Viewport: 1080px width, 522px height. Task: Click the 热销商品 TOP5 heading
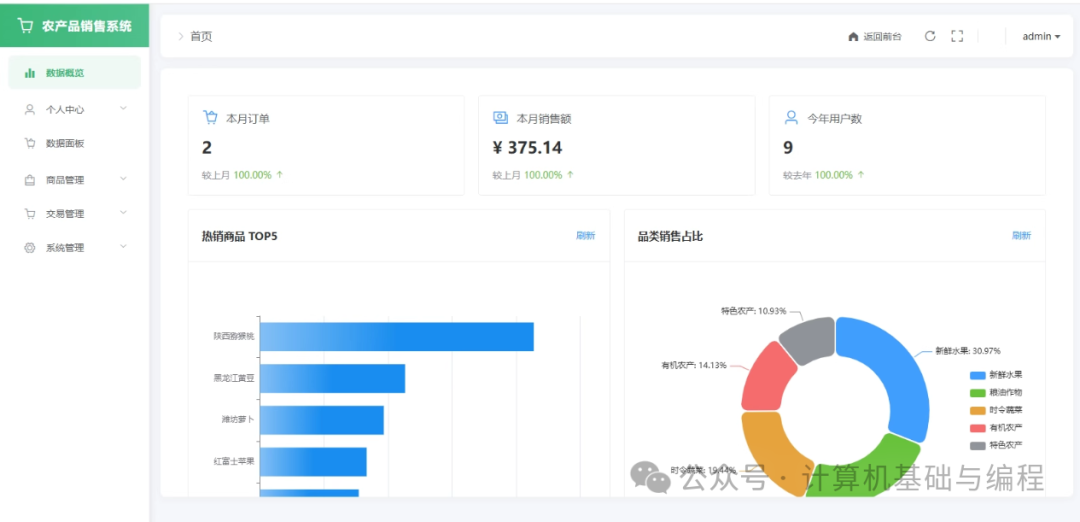tap(240, 236)
